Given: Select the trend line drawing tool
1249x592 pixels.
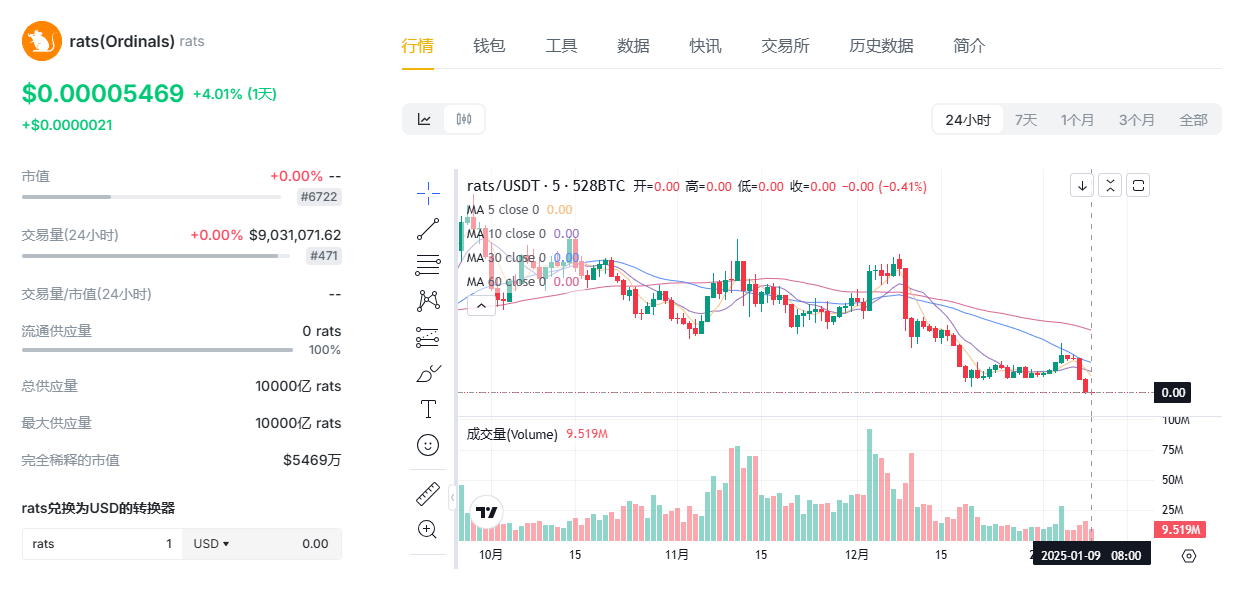Looking at the screenshot, I should tap(428, 229).
